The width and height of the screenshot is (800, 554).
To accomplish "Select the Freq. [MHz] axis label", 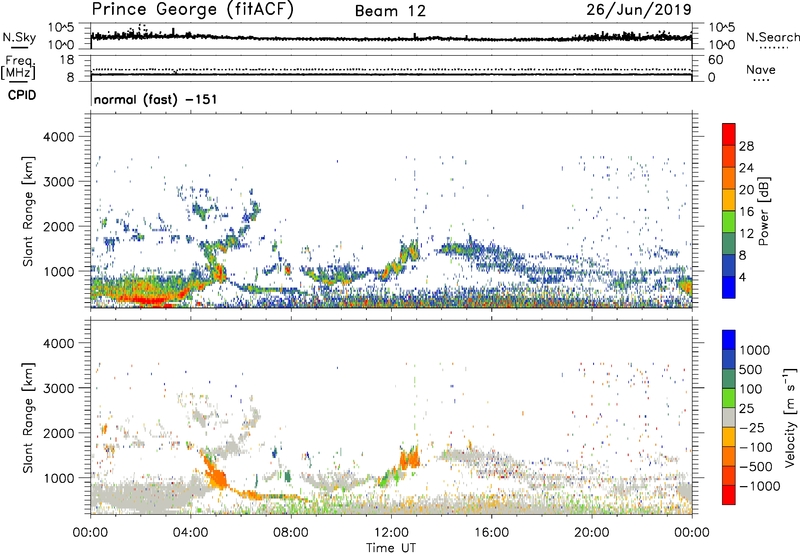I will pyautogui.click(x=18, y=68).
